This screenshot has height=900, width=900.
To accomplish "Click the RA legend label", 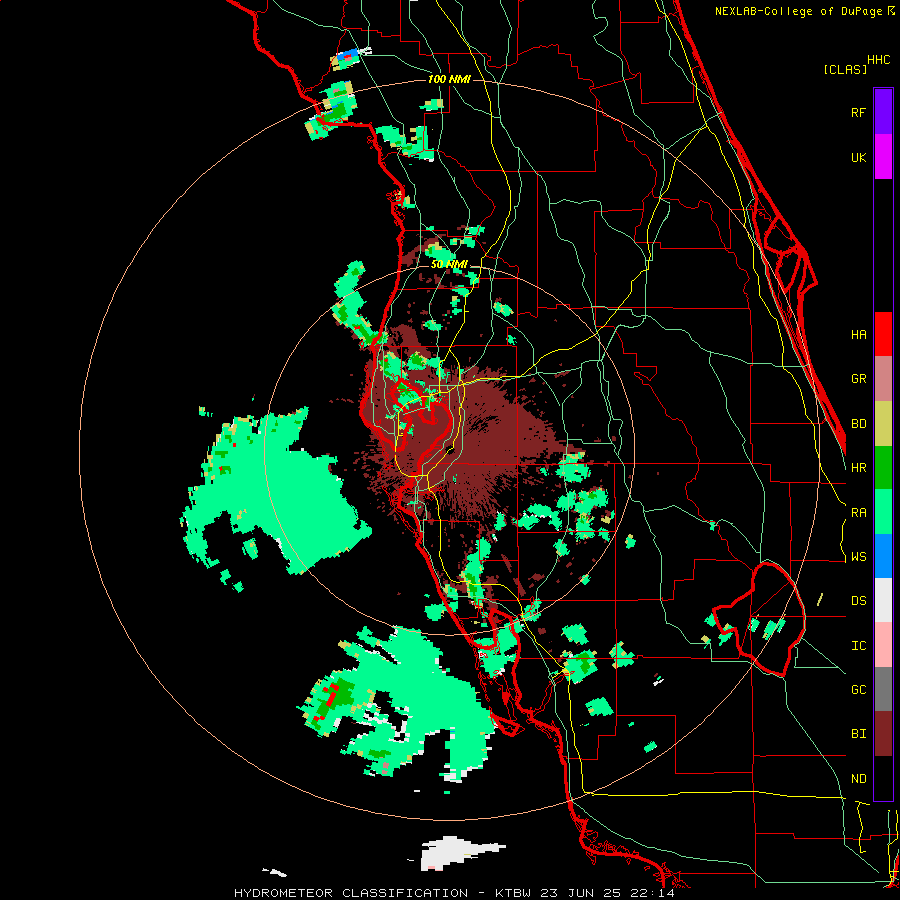I will tap(858, 513).
